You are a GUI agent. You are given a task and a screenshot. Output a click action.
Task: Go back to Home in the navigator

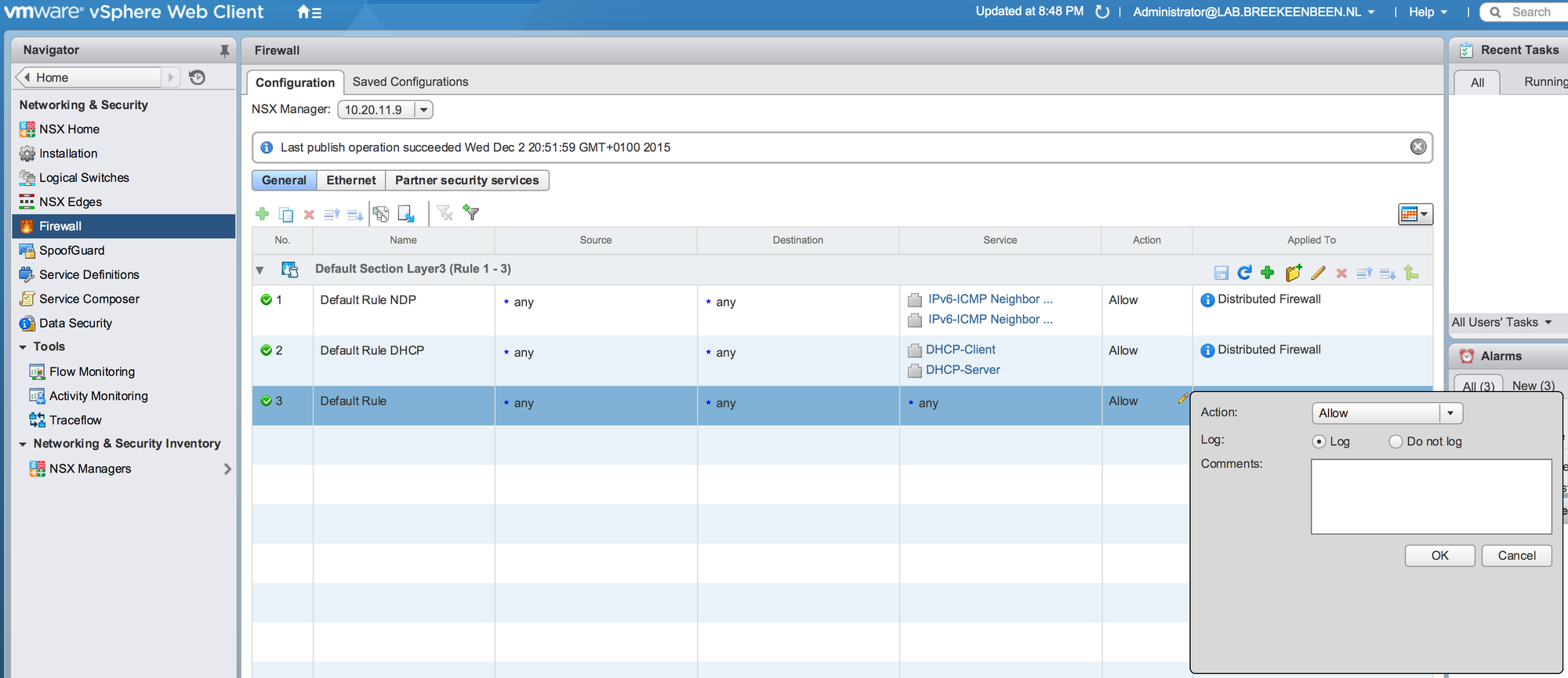89,78
